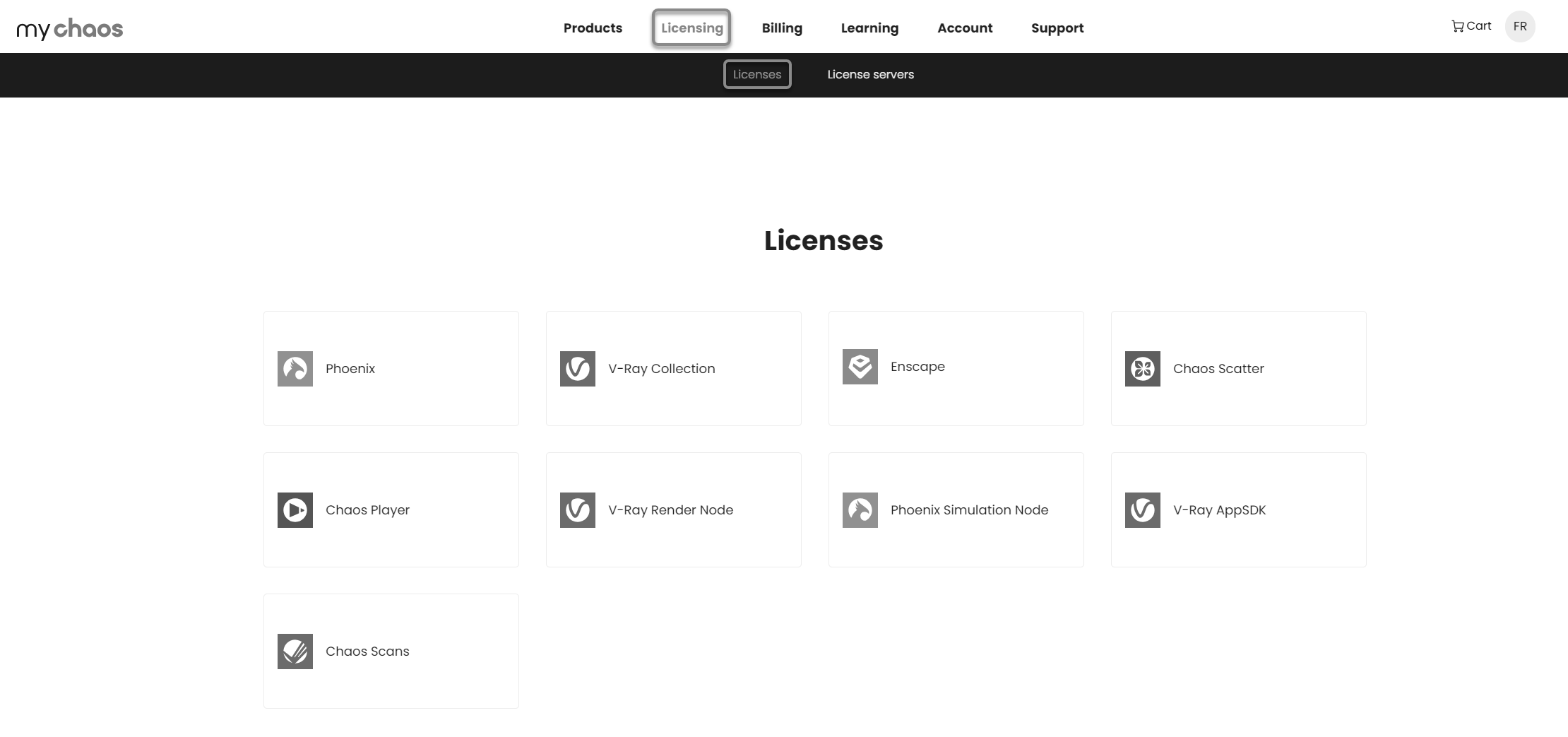
Task: Open Phoenix license label
Action: 350,369
